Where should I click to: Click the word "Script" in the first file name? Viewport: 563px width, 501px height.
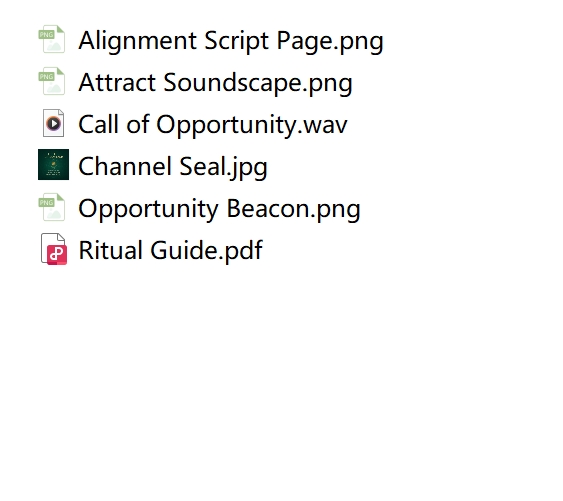237,41
